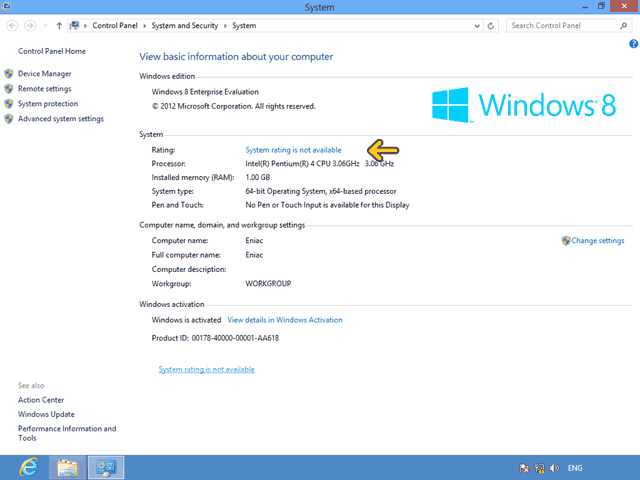Click the System window title bar icon
Image resolution: width=640 pixels, height=480 pixels.
point(6,6)
